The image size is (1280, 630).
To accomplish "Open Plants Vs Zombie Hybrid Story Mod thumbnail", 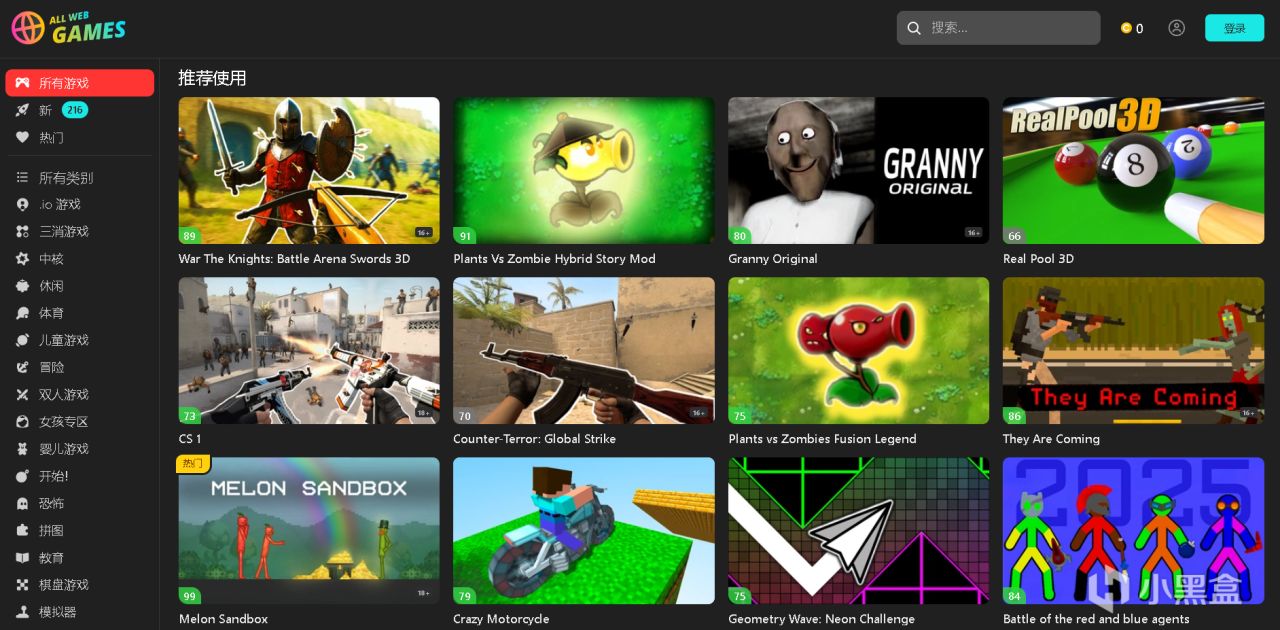I will (x=584, y=170).
